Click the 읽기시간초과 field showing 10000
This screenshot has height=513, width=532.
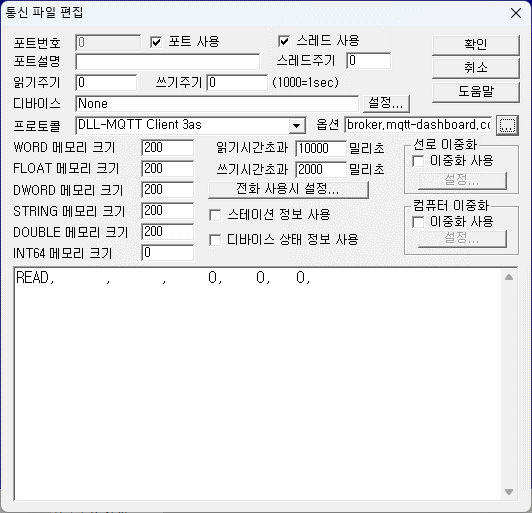tap(321, 149)
